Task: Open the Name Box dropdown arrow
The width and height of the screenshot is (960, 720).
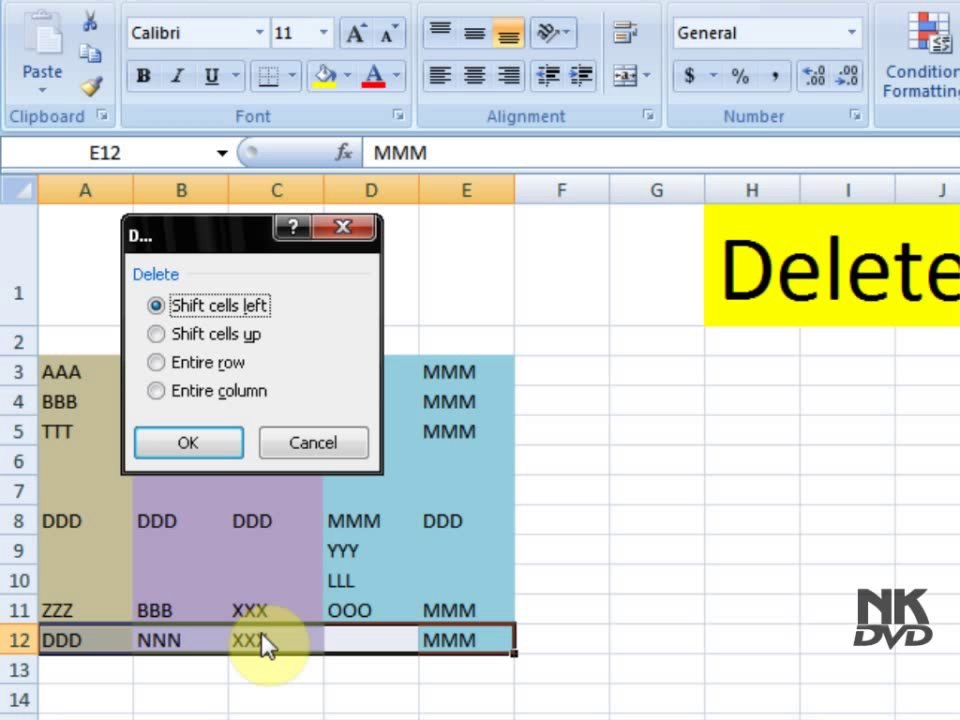Action: point(222,153)
